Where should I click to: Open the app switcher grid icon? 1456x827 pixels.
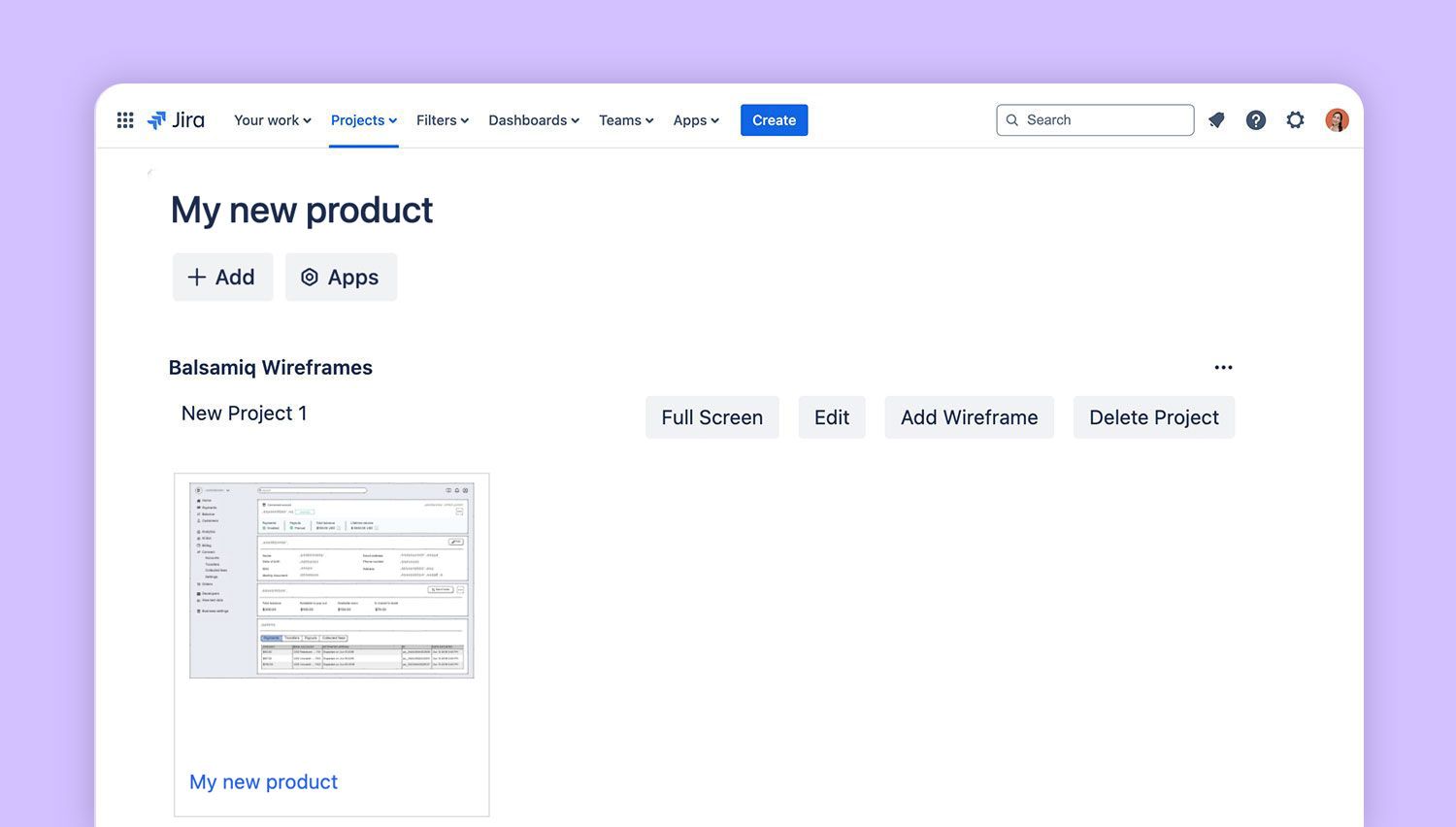(x=125, y=120)
